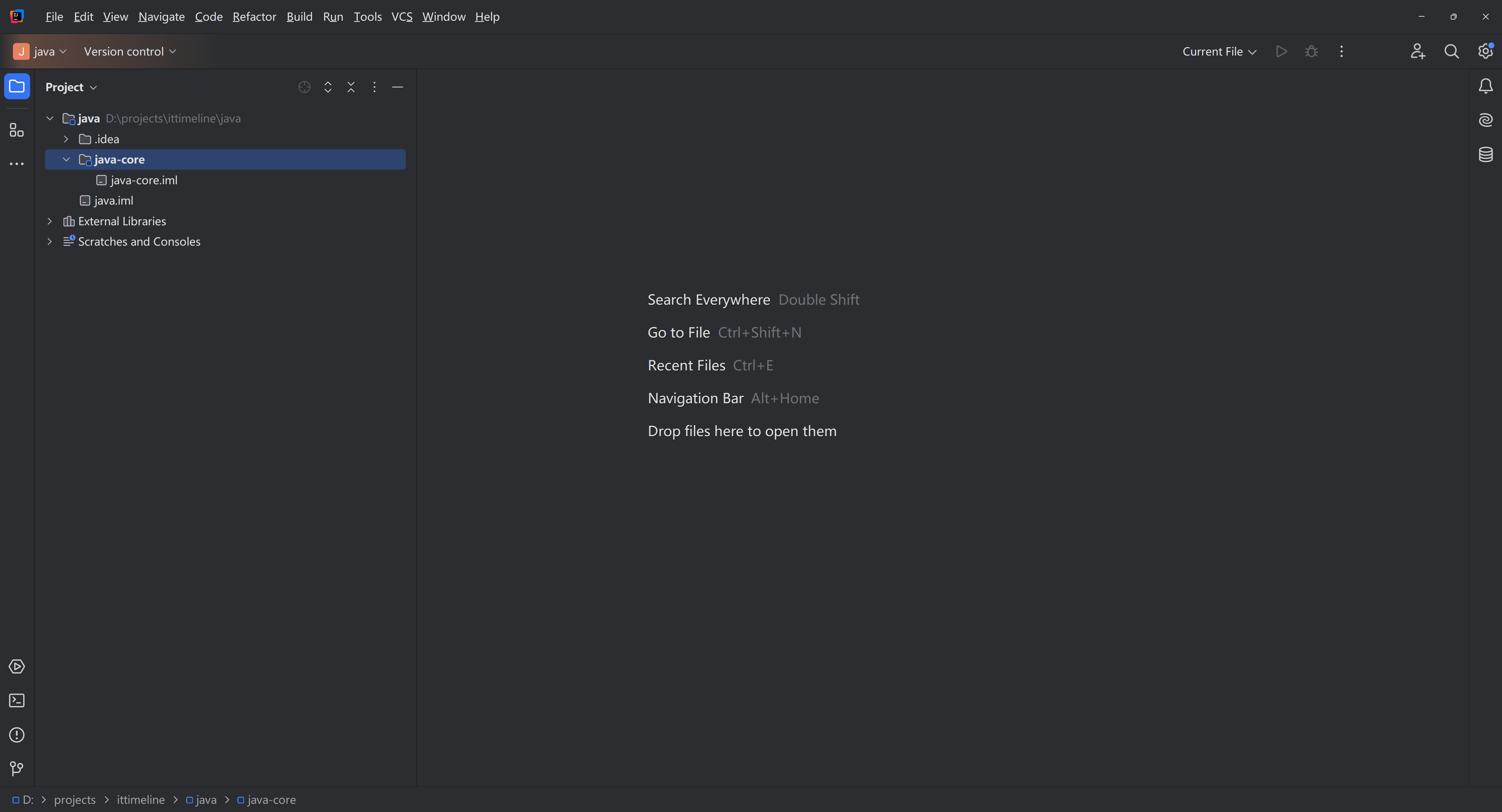Select the java-core.iml file in tree
This screenshot has height=812, width=1502.
pos(144,180)
